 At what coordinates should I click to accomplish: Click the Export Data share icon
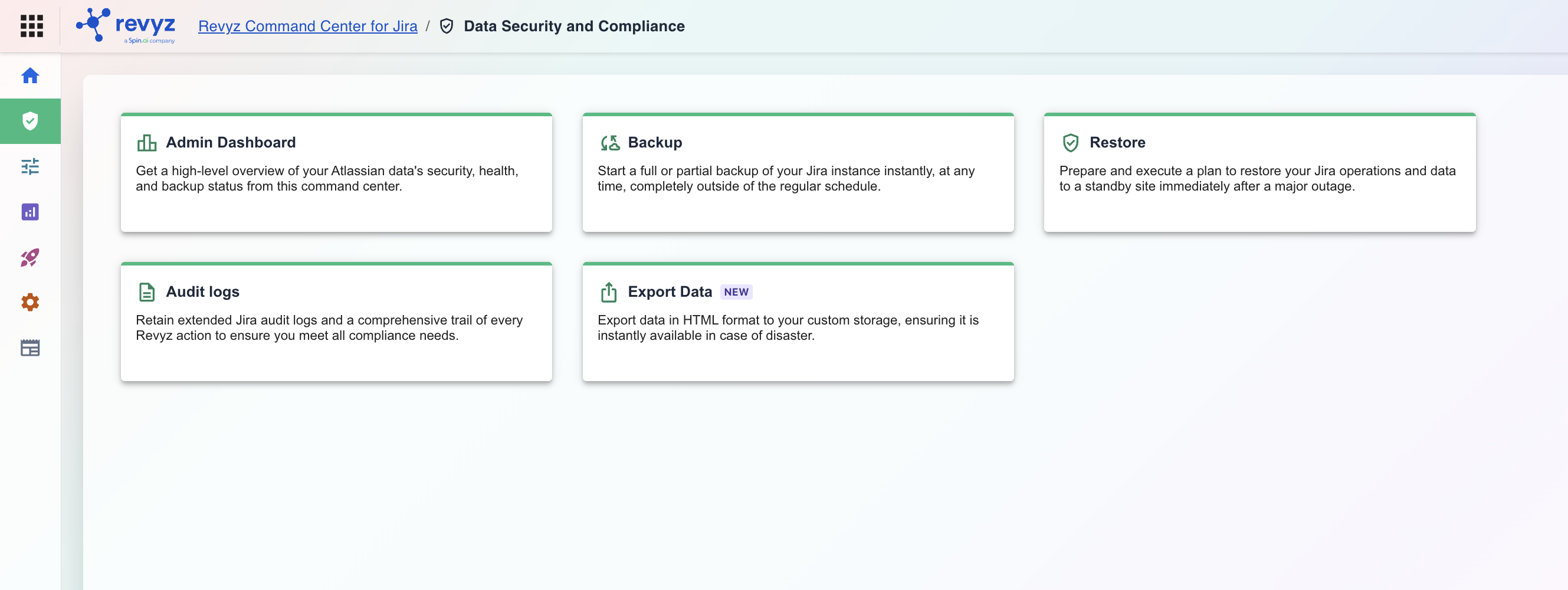(x=609, y=292)
